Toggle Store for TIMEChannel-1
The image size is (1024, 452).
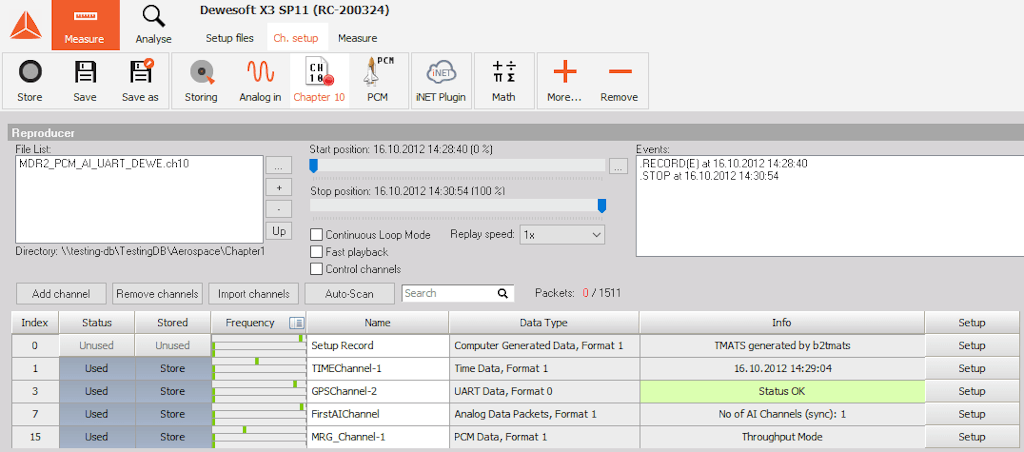[x=173, y=368]
